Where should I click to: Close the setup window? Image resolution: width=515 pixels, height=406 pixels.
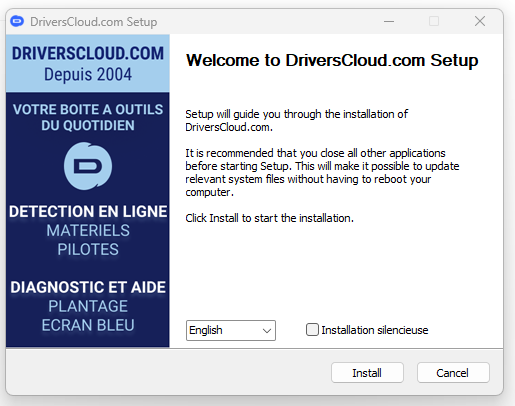[480, 21]
